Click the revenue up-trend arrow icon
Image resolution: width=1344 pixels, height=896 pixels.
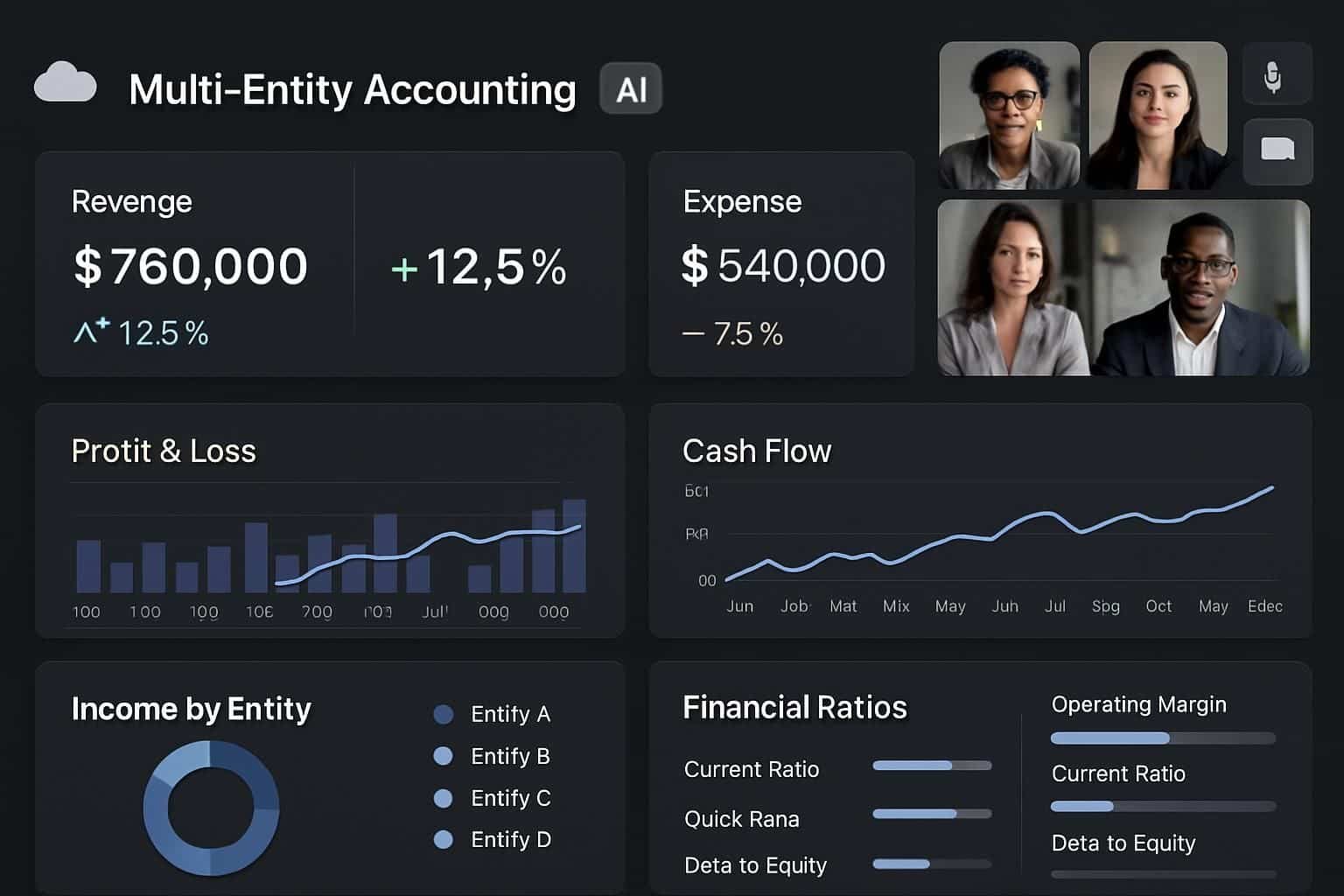tap(90, 331)
